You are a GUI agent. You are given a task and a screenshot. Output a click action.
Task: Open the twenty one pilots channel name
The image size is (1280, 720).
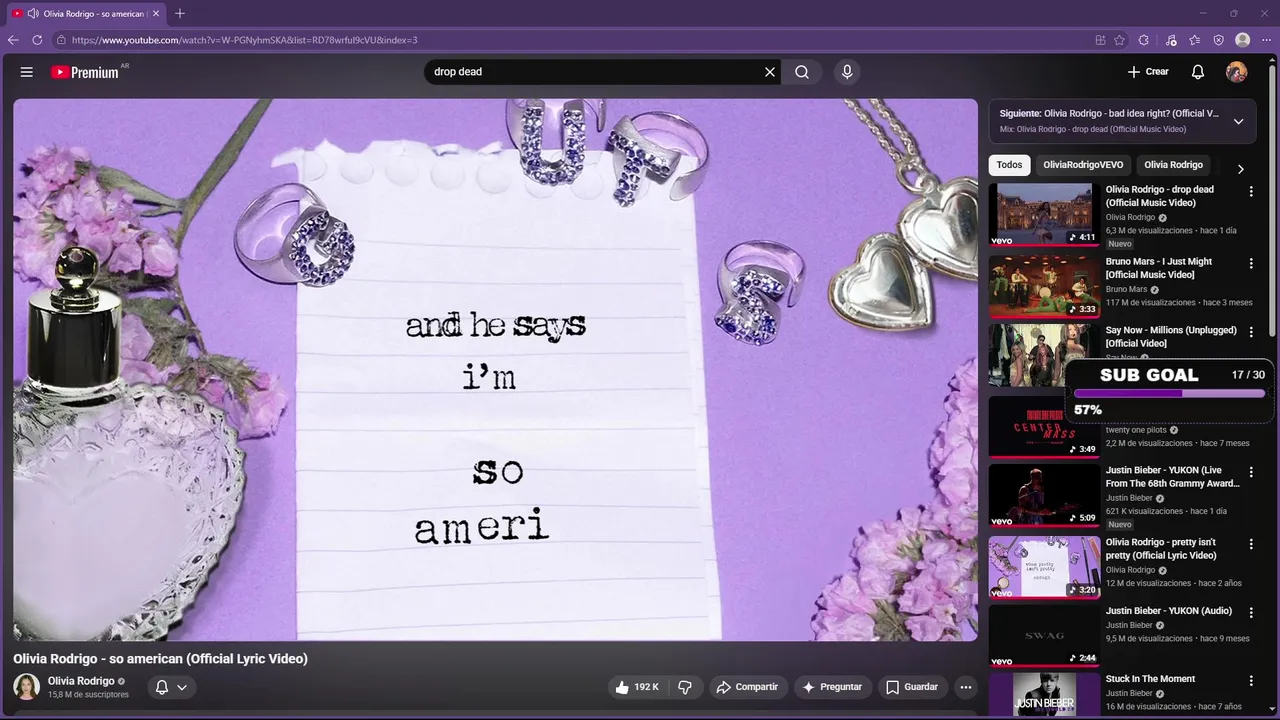1135,430
